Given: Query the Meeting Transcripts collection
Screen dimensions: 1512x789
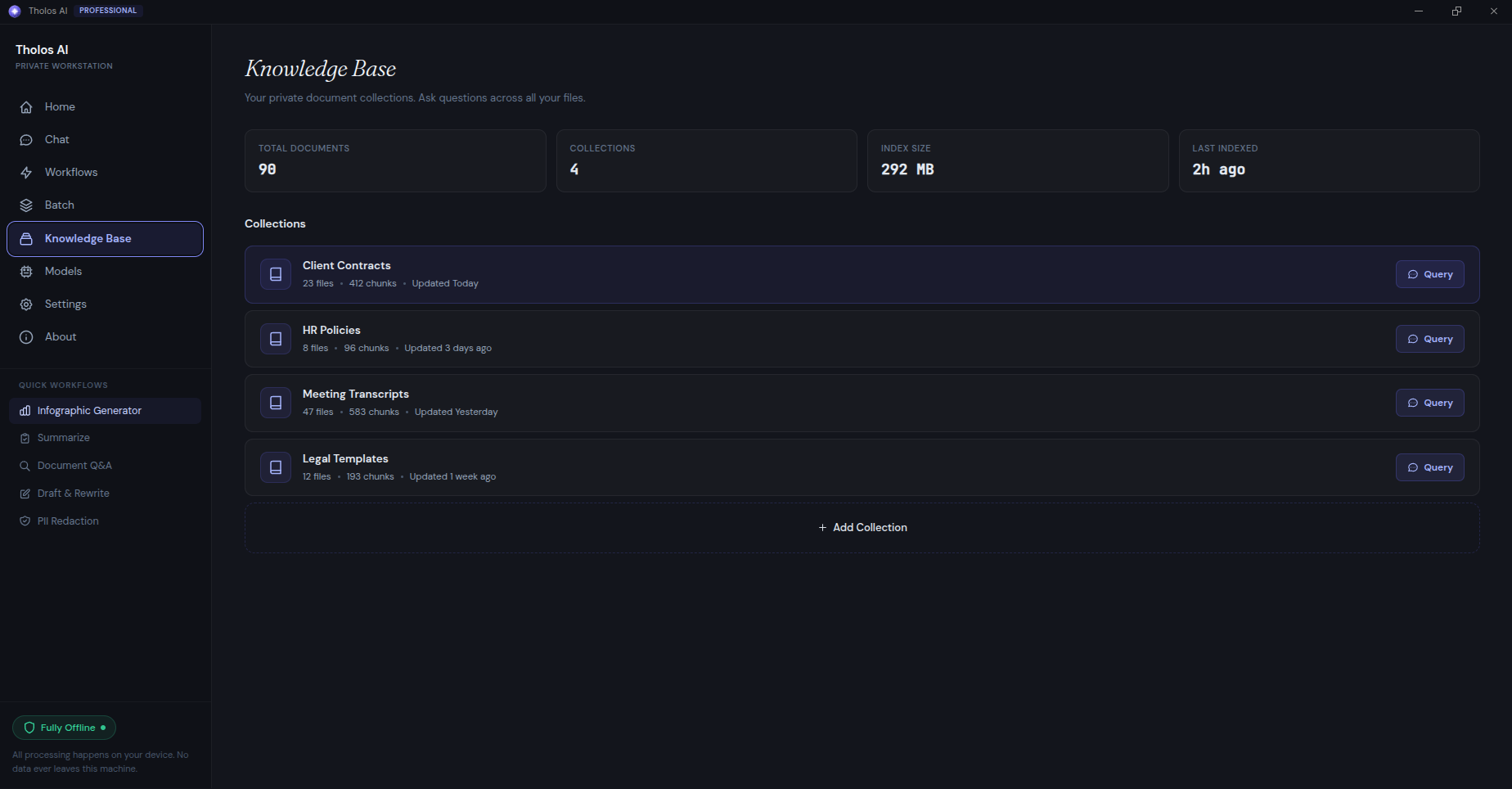Looking at the screenshot, I should coord(1429,403).
